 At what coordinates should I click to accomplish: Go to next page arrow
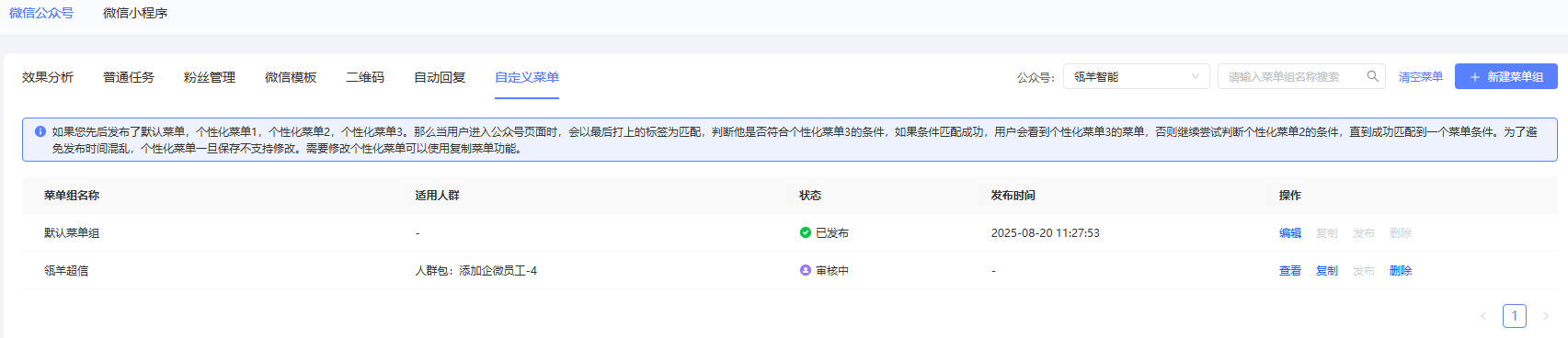(x=1546, y=316)
